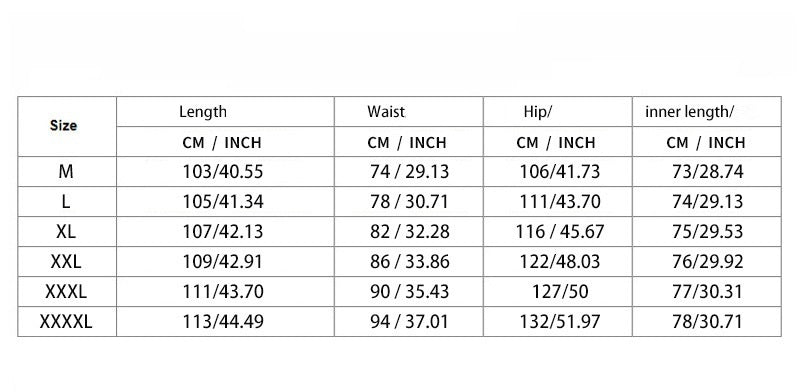
Task: Select the 127/50 hip cell
Action: coord(560,292)
